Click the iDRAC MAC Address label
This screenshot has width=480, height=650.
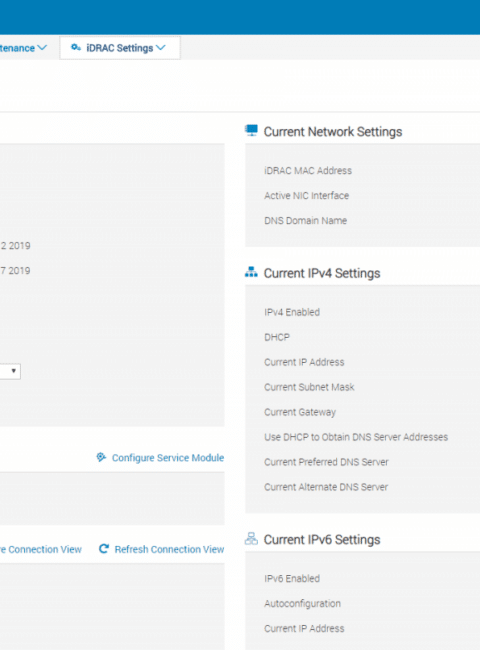(x=308, y=171)
